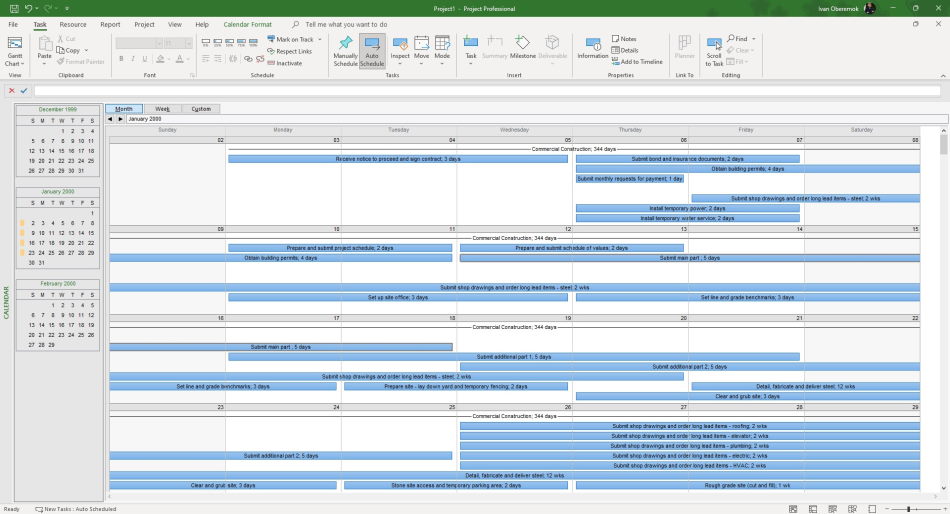Switch to the View tab
The image size is (950, 514).
pos(174,25)
